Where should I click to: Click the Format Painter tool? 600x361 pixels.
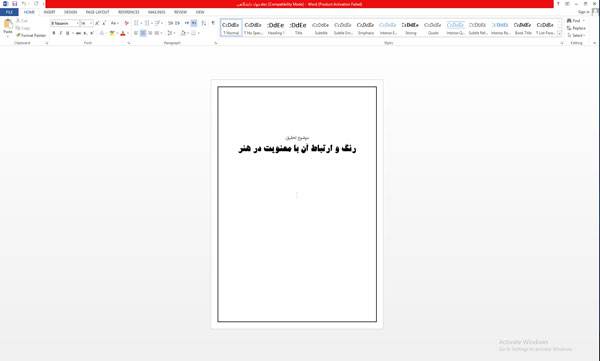pyautogui.click(x=31, y=35)
